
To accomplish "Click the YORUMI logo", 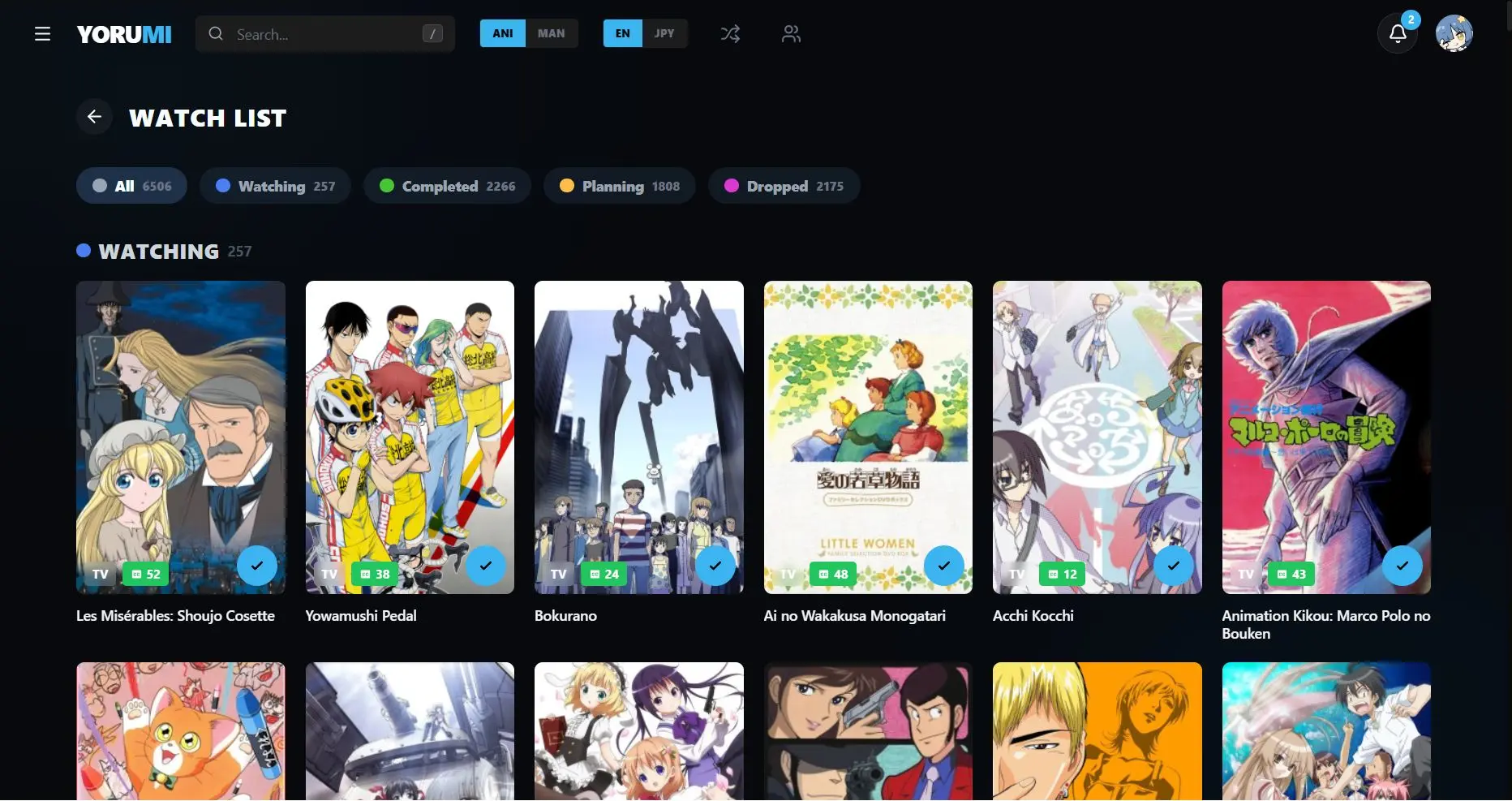I will tap(124, 34).
